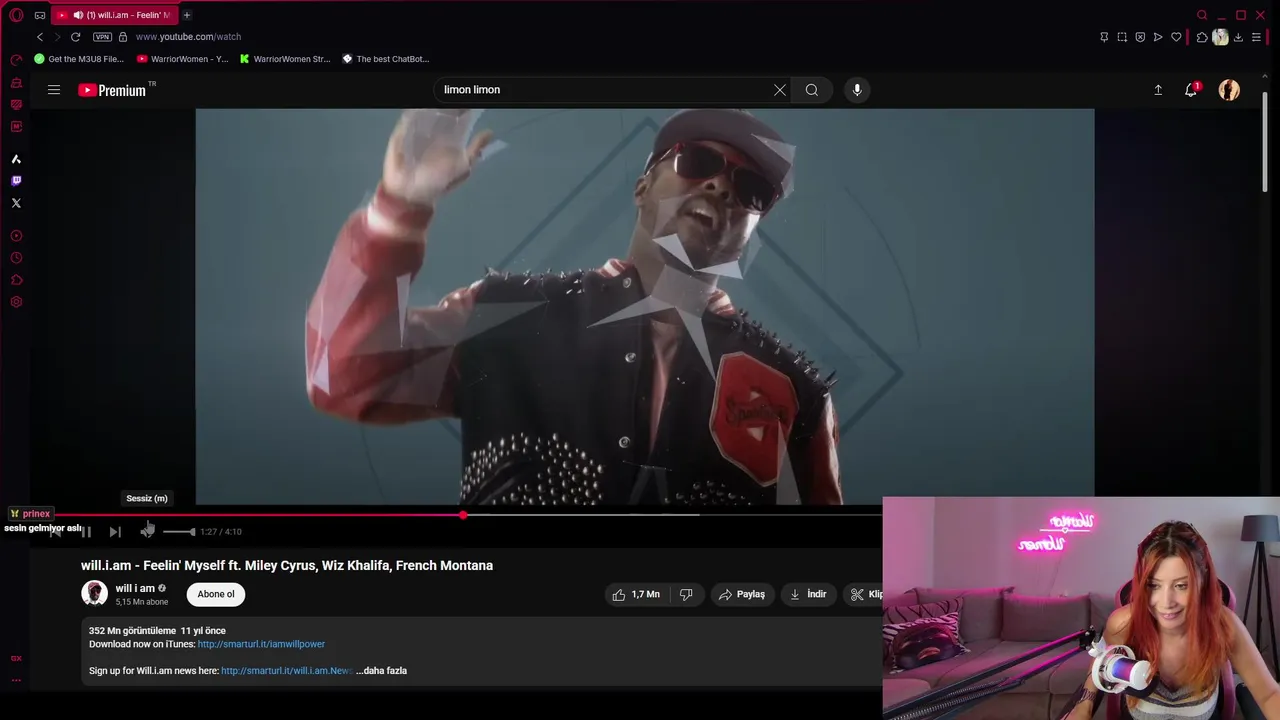This screenshot has height=720, width=1280.
Task: Click the Klip scissors button
Action: [x=863, y=594]
